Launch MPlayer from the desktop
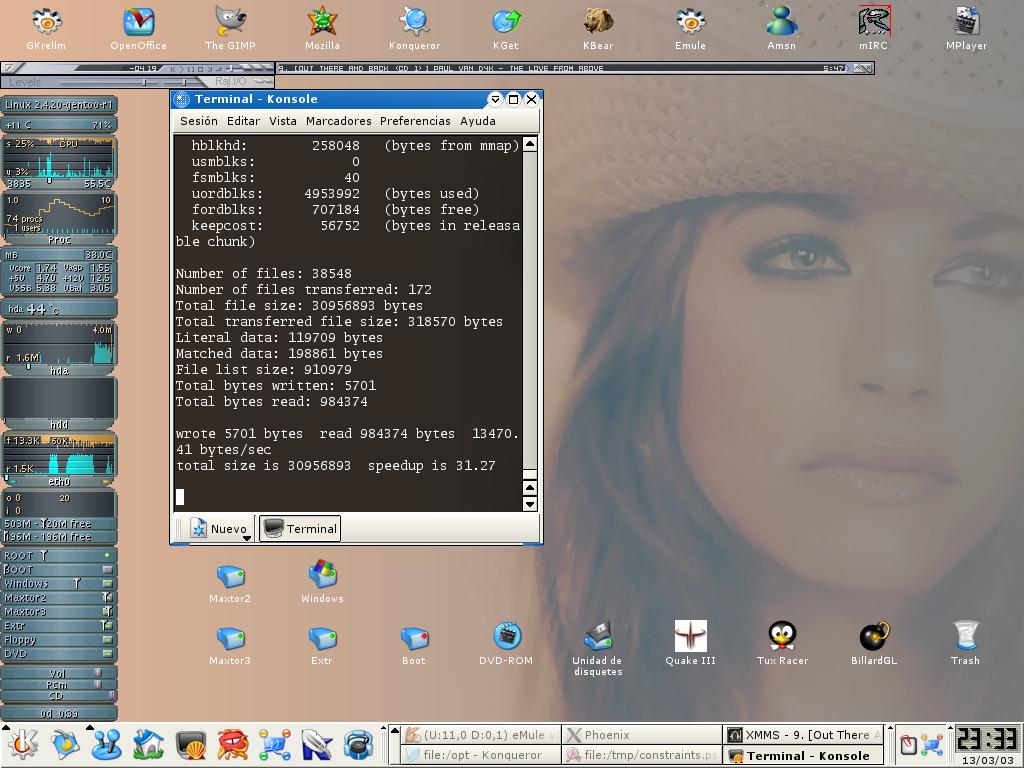Viewport: 1024px width, 768px height. [966, 21]
